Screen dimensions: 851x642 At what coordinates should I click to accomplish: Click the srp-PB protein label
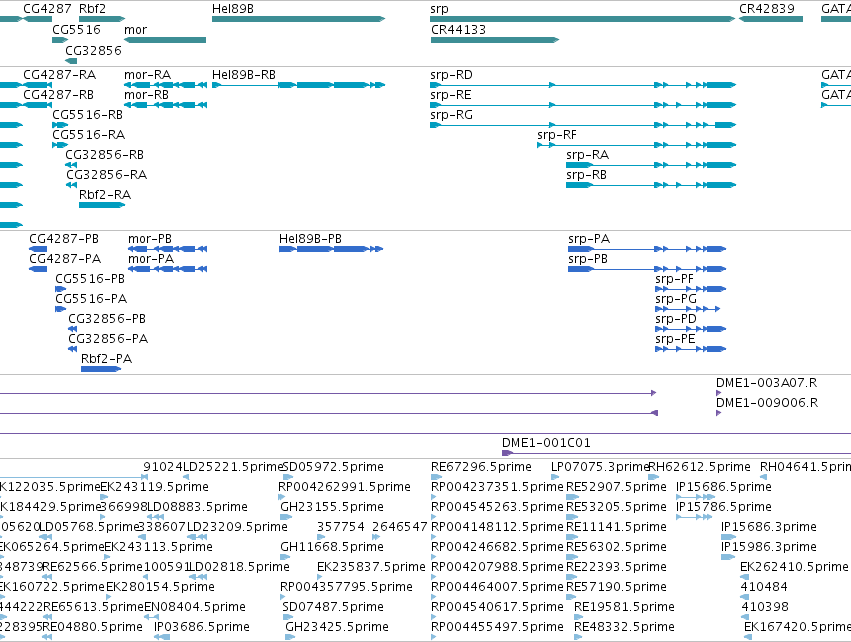coord(588,259)
